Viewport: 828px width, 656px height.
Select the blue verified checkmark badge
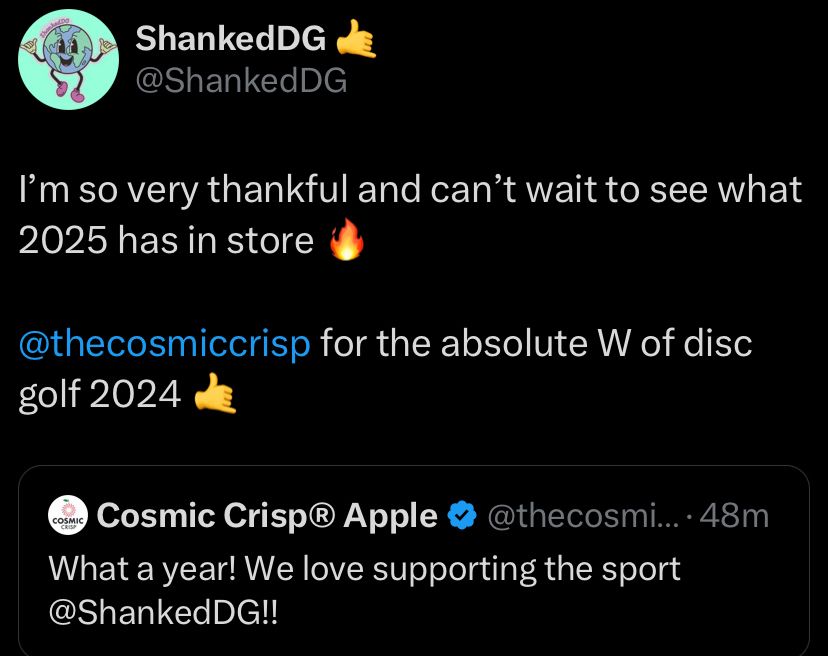coord(460,516)
